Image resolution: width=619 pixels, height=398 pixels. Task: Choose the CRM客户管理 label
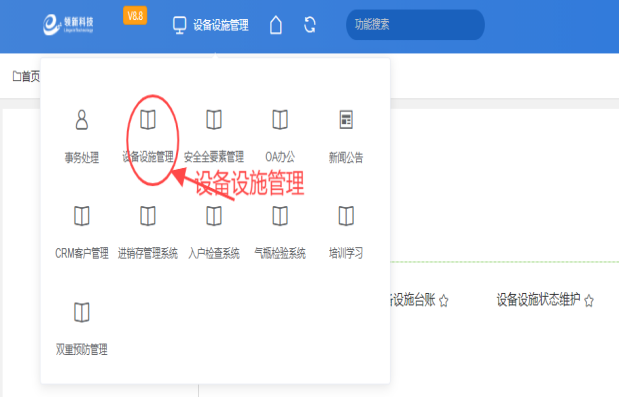(82, 253)
